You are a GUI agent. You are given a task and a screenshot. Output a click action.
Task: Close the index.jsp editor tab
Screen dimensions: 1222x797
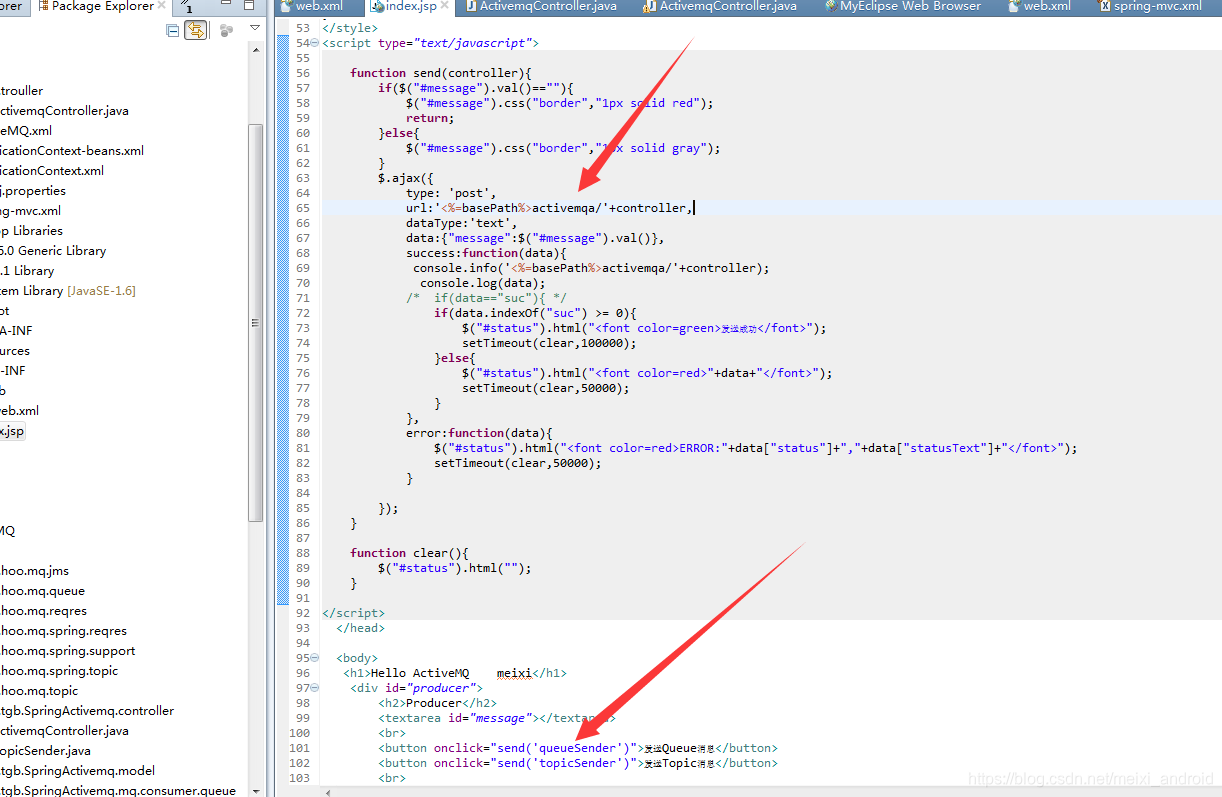[x=443, y=6]
